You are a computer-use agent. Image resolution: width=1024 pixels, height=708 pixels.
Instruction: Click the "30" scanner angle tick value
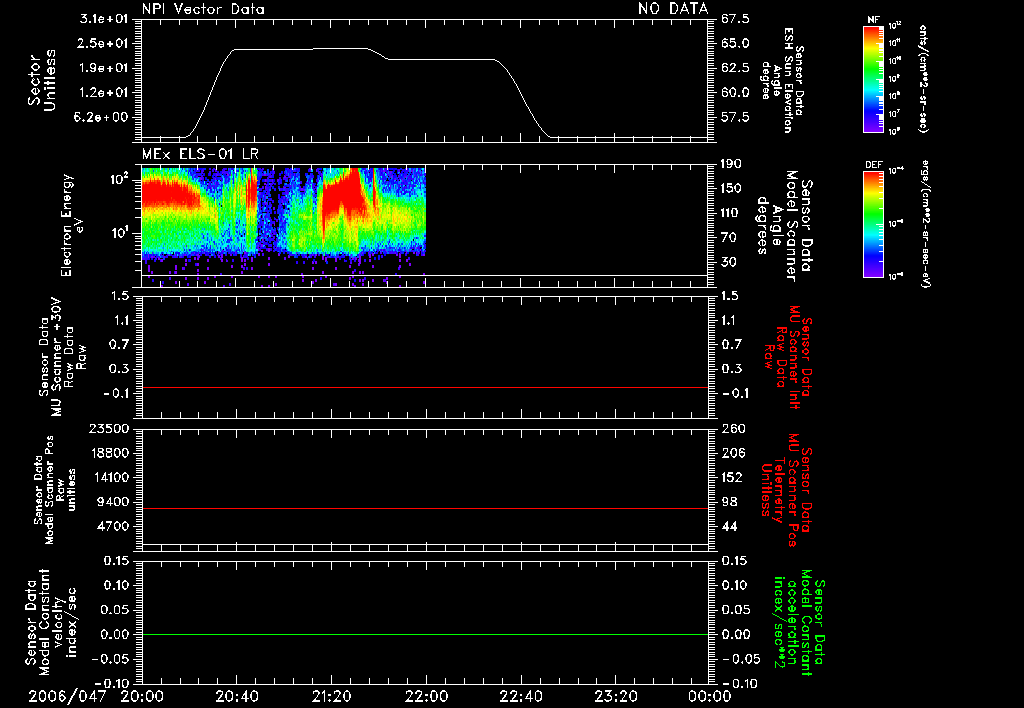coord(729,262)
